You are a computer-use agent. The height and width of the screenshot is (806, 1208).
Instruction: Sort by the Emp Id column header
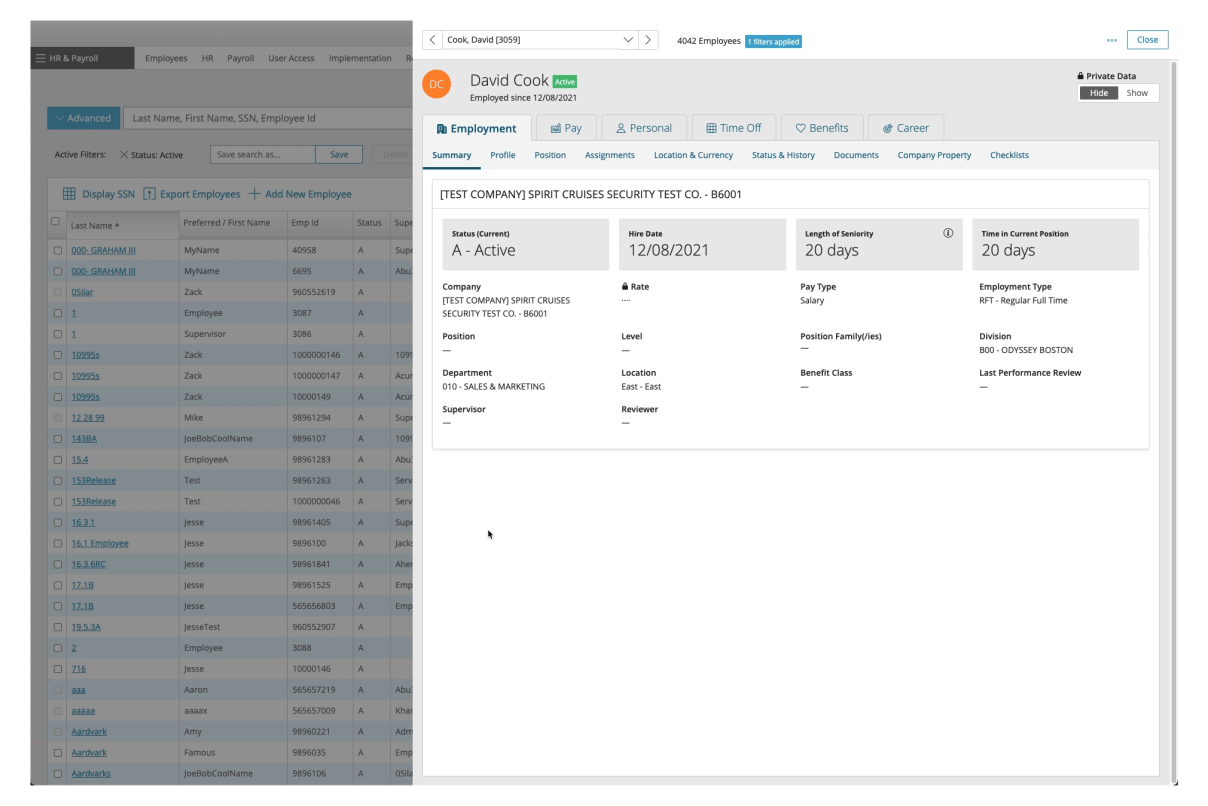pos(305,223)
